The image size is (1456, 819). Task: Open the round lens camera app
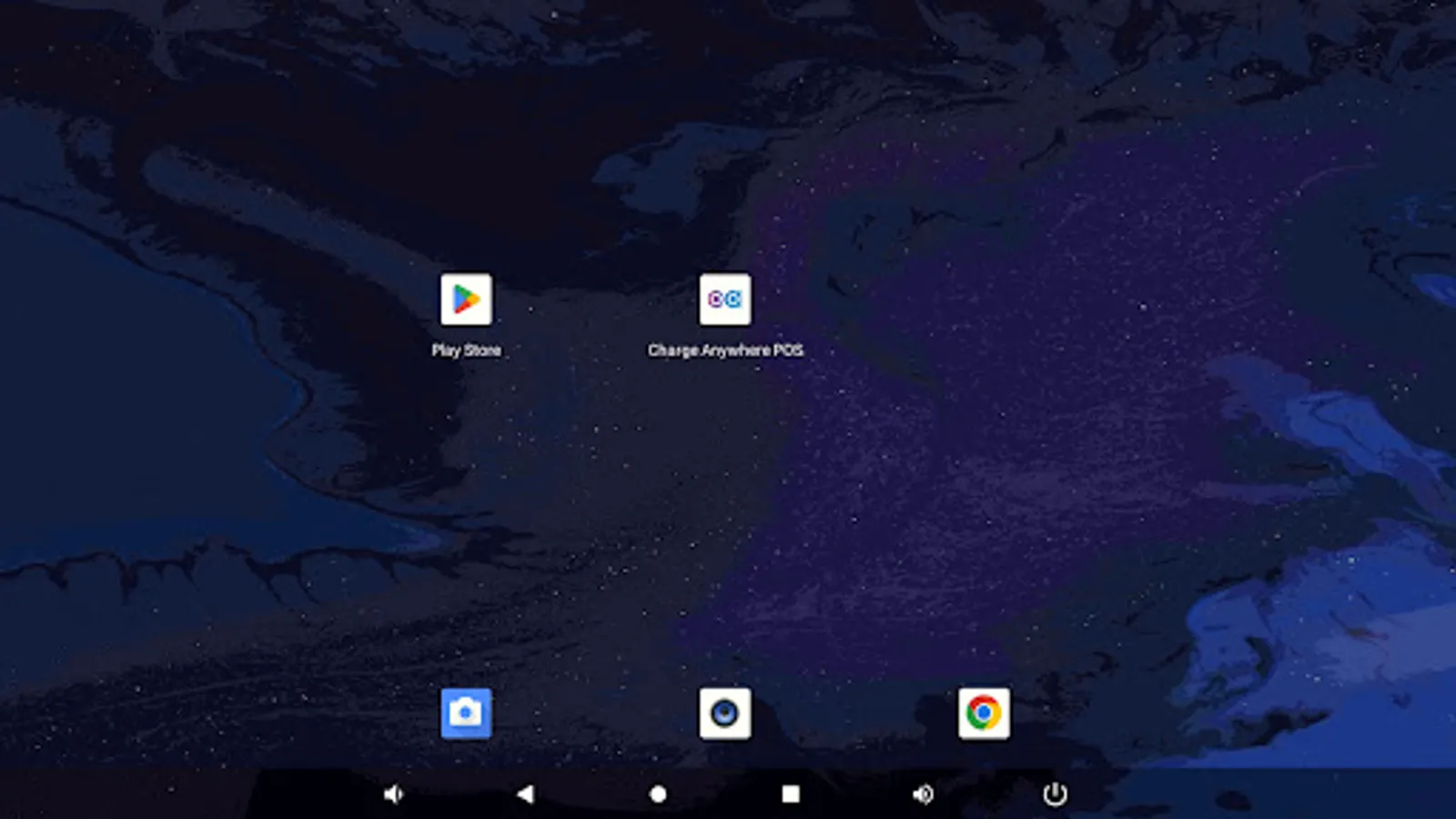click(x=725, y=713)
